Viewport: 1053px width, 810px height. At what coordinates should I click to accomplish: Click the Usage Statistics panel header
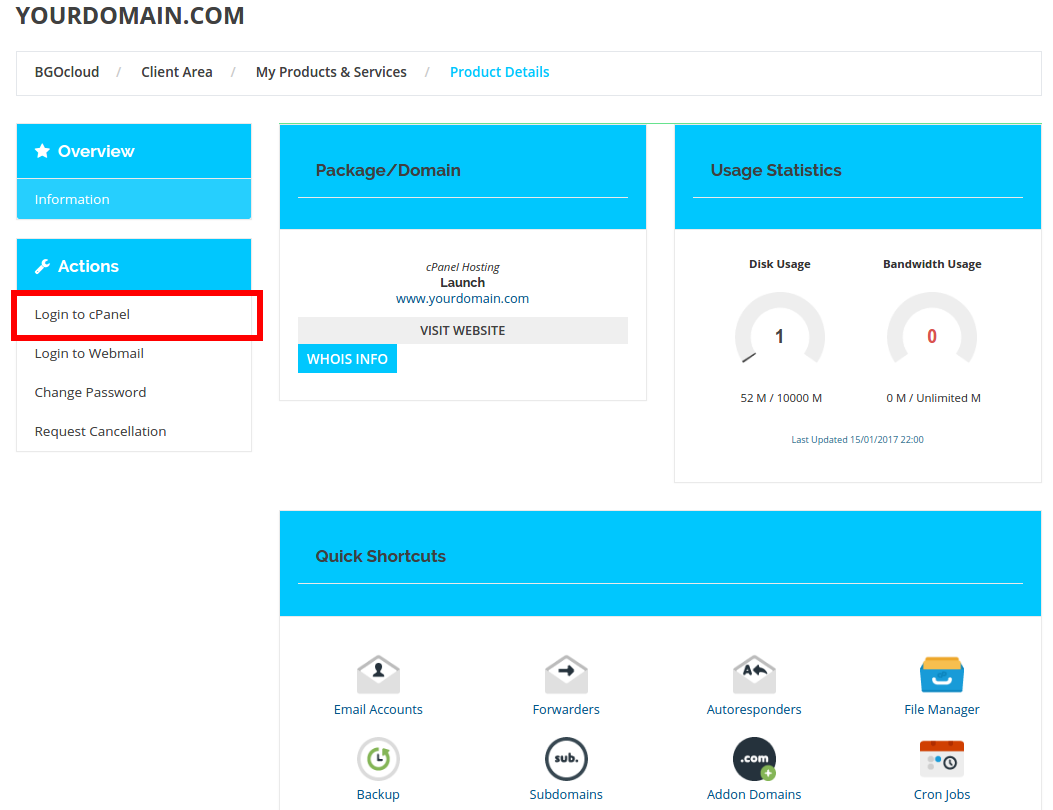pos(858,177)
